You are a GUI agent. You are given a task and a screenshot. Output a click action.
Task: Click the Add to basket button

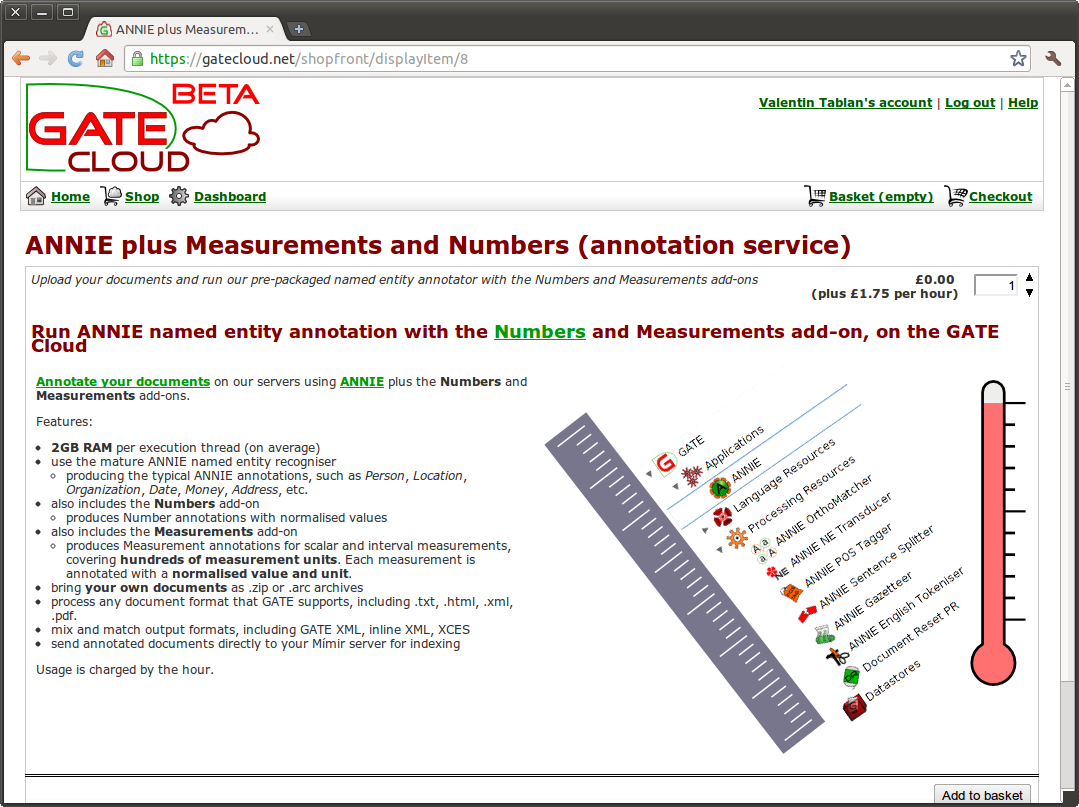click(982, 795)
